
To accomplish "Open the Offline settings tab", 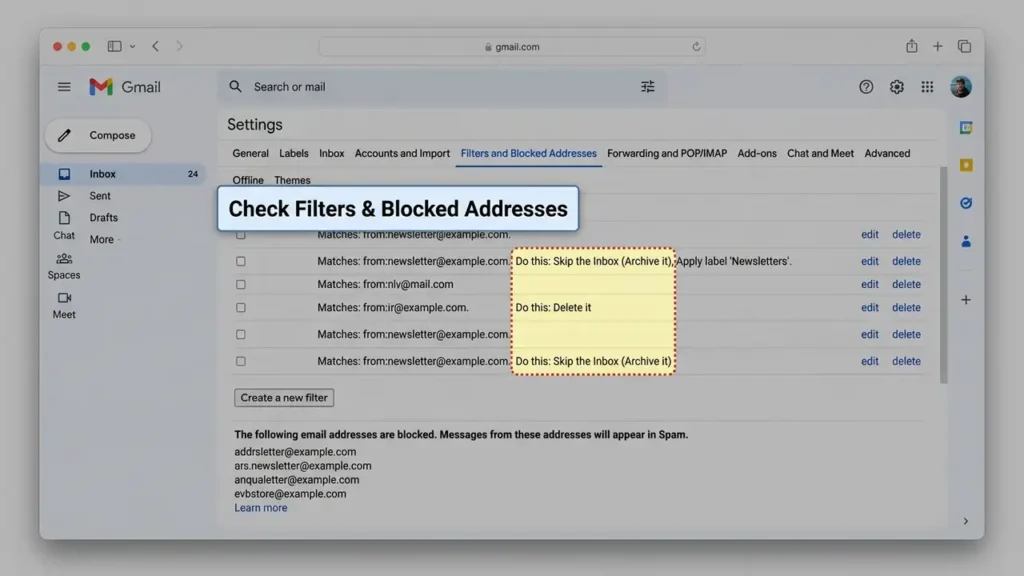I will pyautogui.click(x=248, y=180).
